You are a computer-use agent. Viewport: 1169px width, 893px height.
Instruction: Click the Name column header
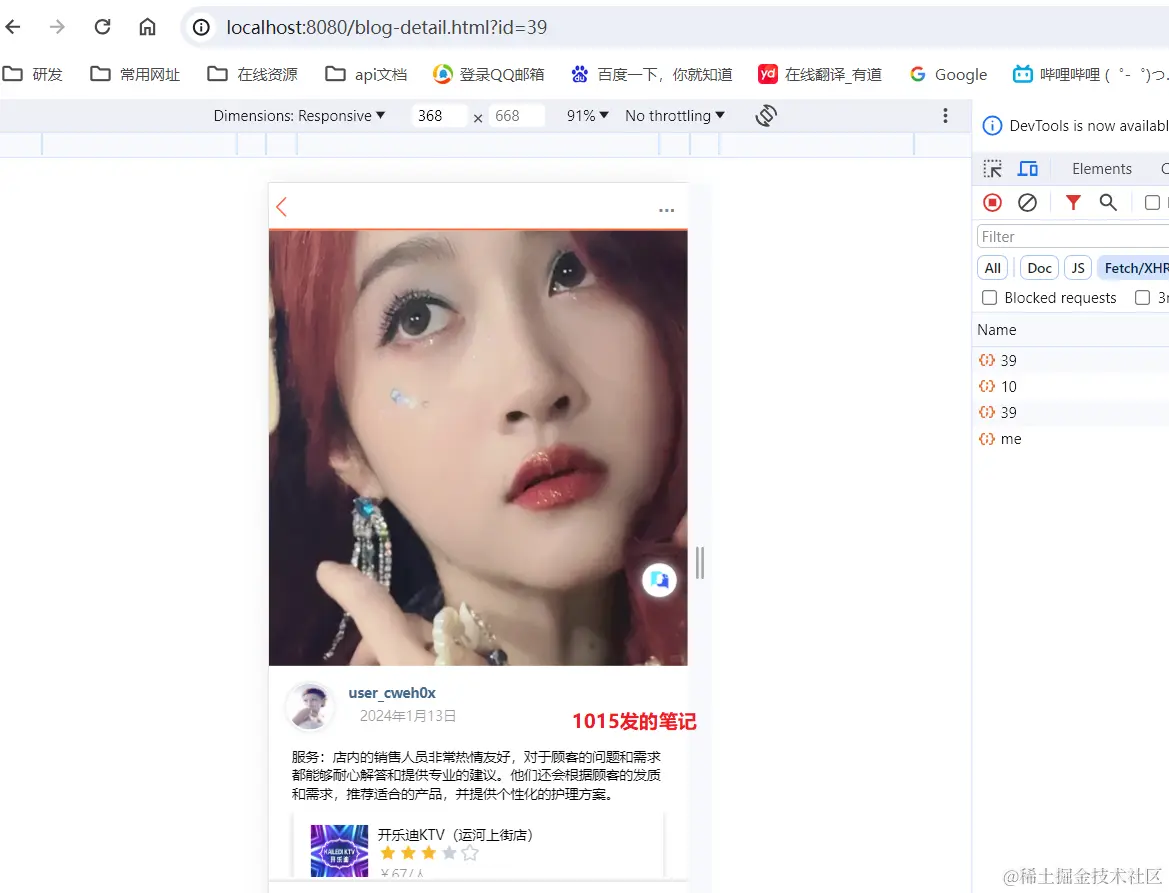[997, 329]
